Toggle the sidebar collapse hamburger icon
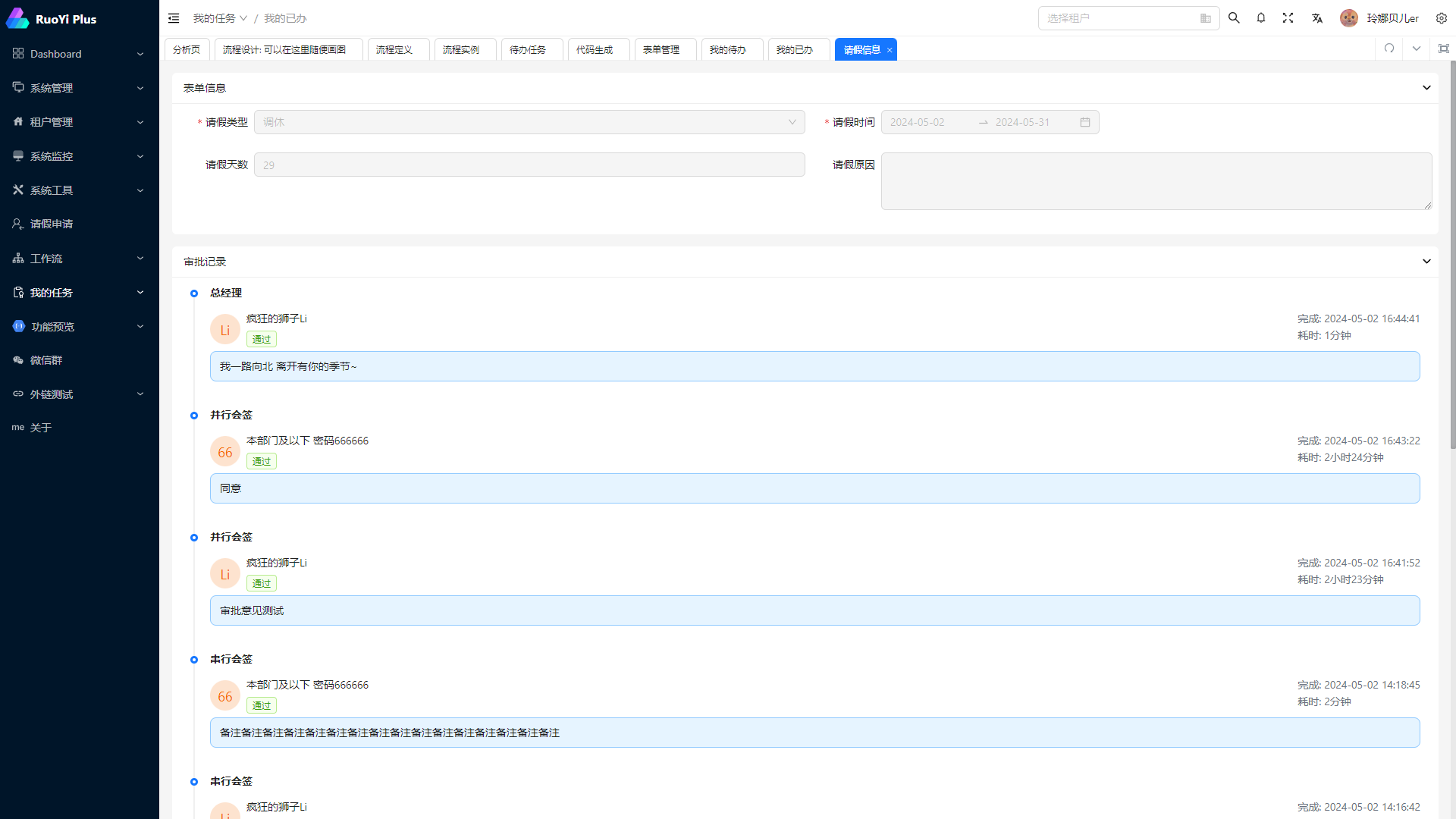Image resolution: width=1456 pixels, height=819 pixels. 174,18
